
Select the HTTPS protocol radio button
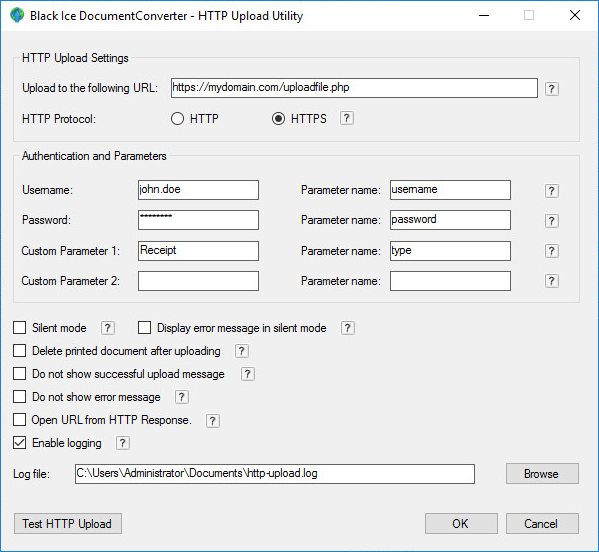(x=278, y=118)
